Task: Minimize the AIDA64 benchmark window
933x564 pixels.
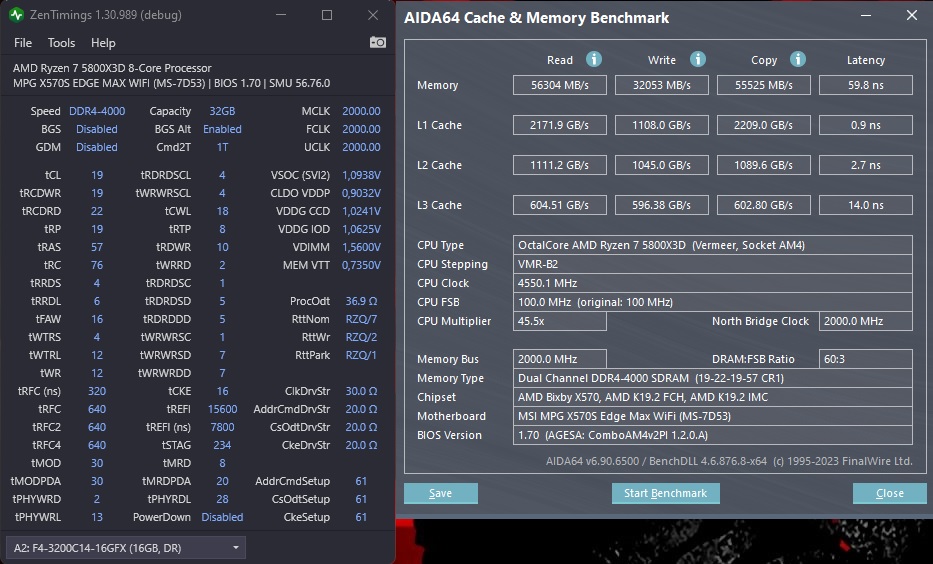Action: point(866,15)
